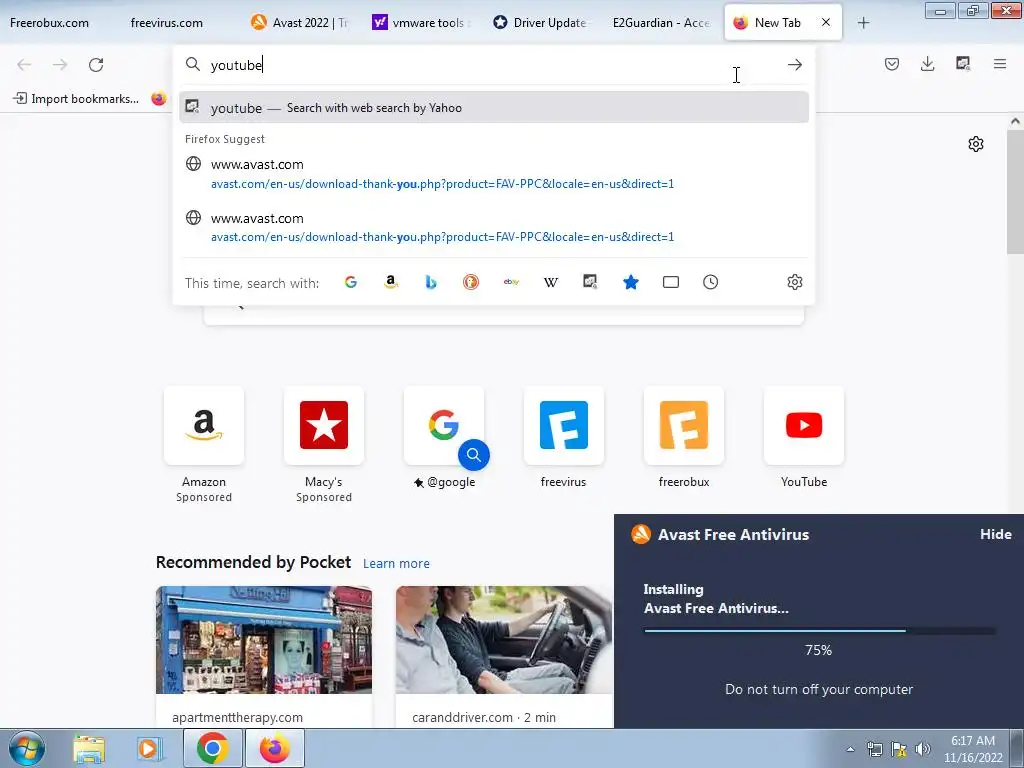This screenshot has height=768, width=1024.
Task: Select the second www.avast.com suggestion
Action: pos(494,227)
